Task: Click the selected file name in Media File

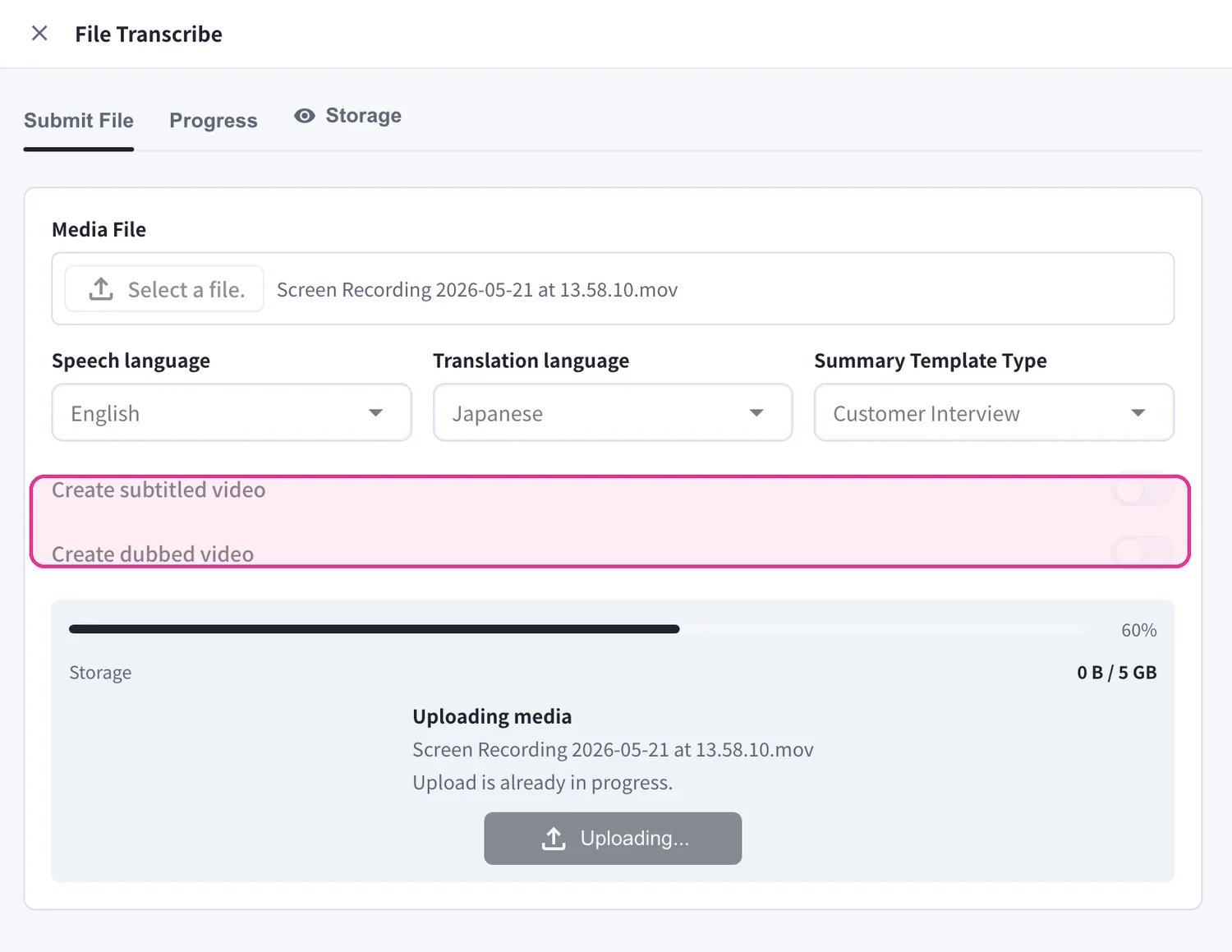Action: pyautogui.click(x=477, y=290)
